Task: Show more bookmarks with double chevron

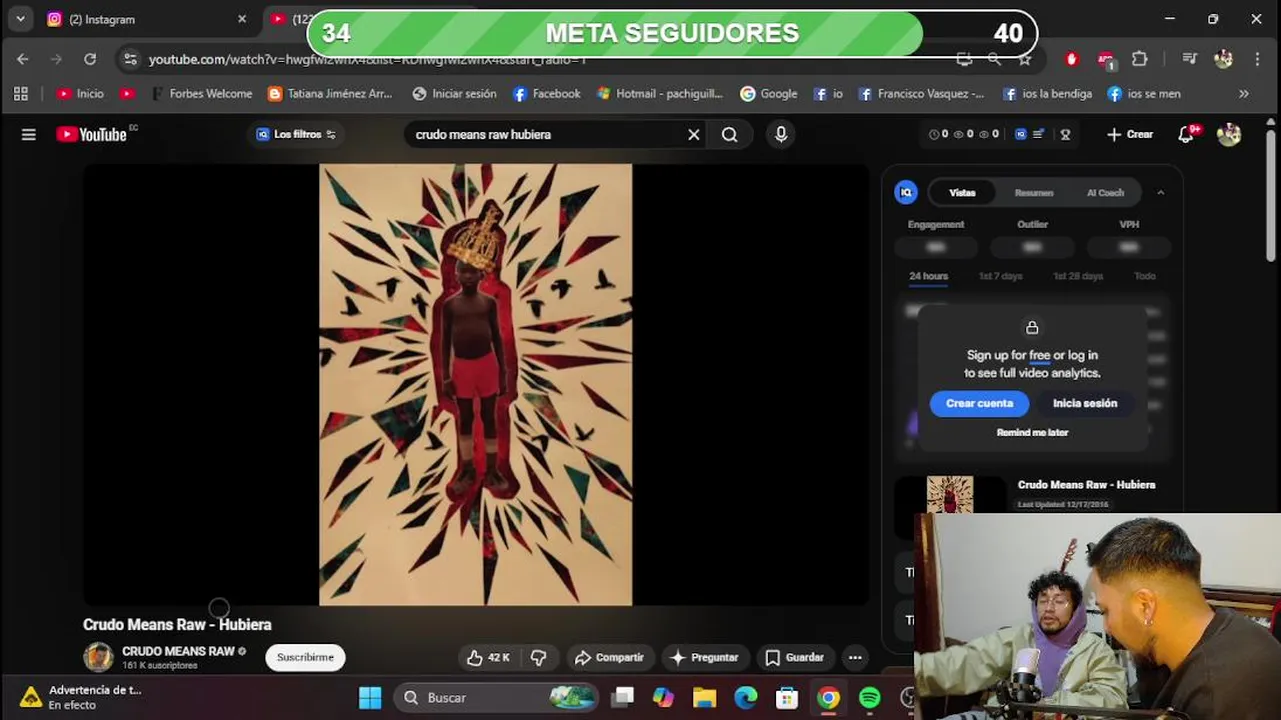Action: [1244, 93]
